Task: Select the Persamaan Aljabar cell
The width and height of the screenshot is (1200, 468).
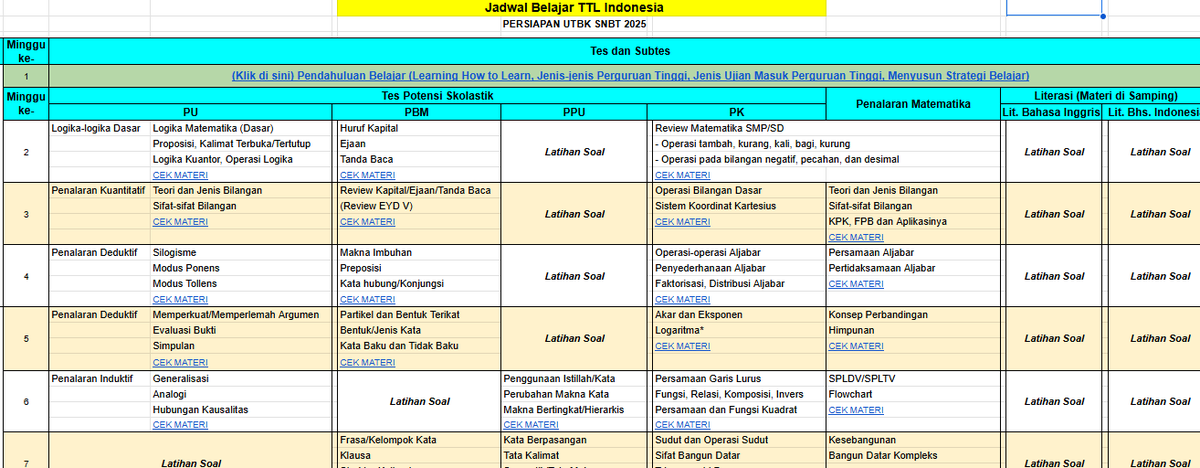Action: click(914, 253)
